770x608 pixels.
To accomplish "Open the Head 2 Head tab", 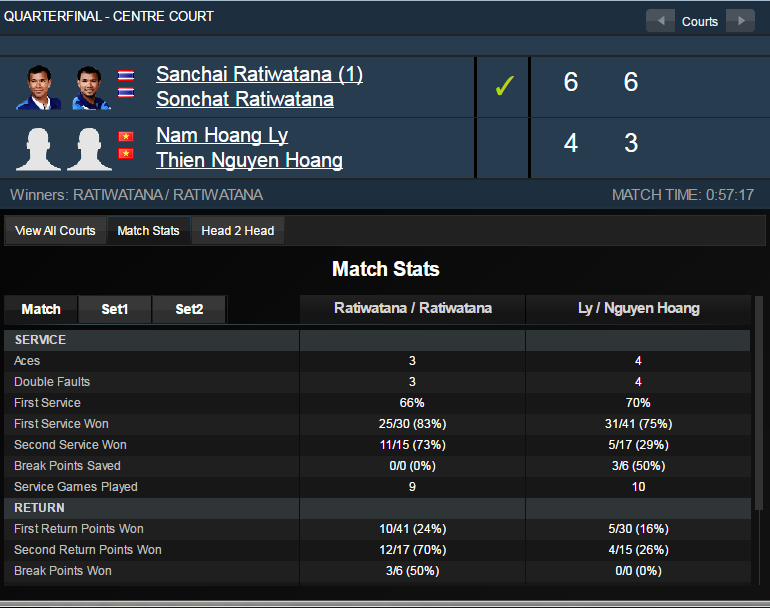I will point(237,231).
